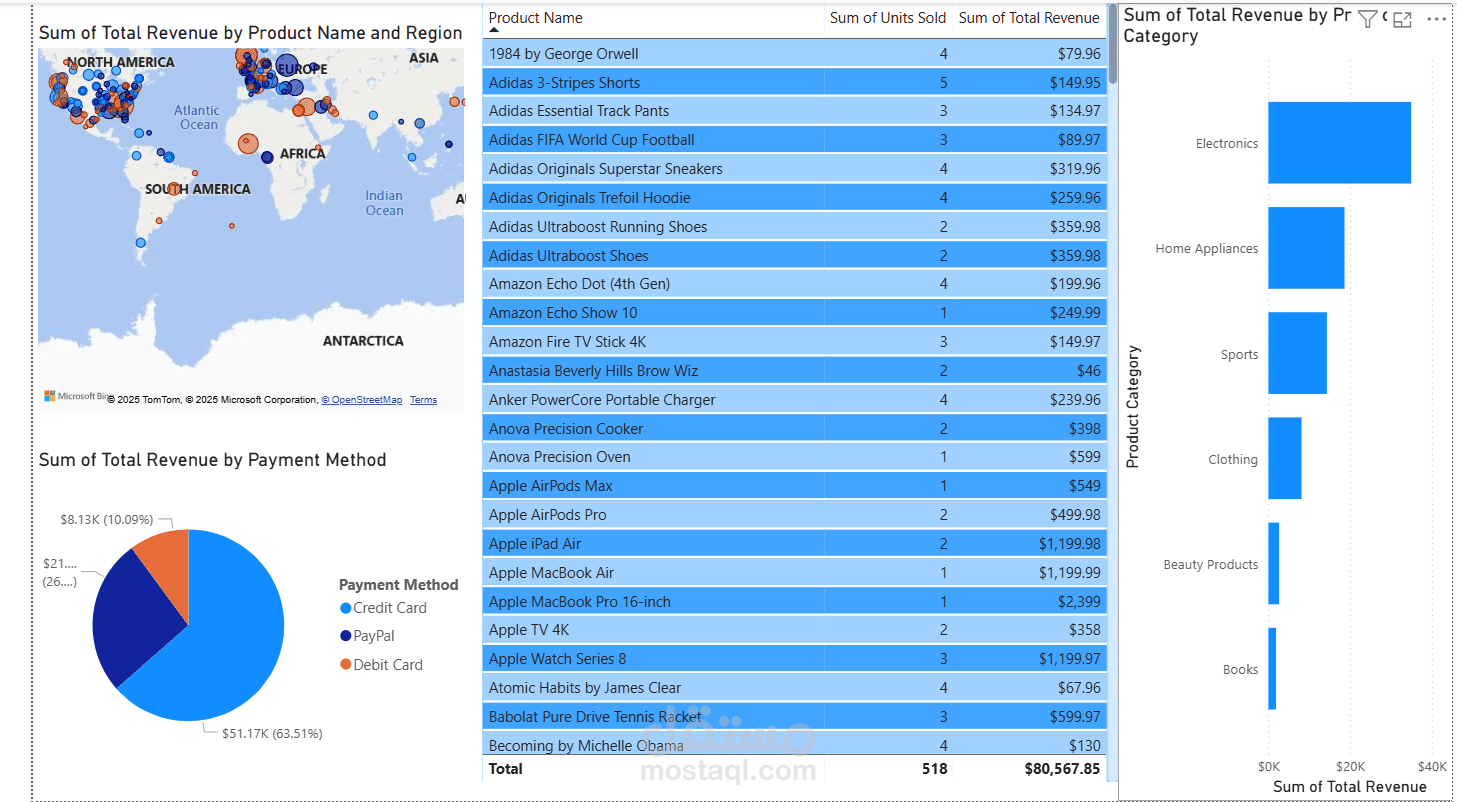Click the sort arrow under Product Name header
The height and width of the screenshot is (802, 1457).
[493, 32]
